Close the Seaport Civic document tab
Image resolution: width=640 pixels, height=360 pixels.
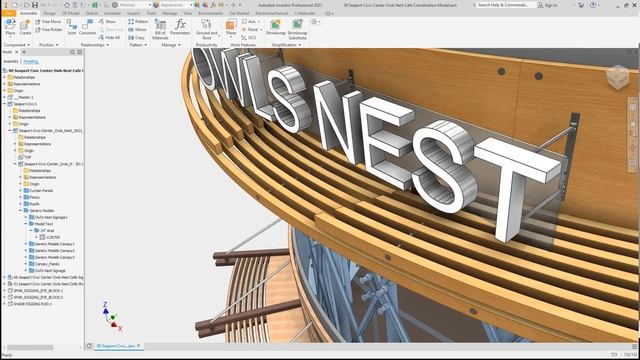click(139, 346)
